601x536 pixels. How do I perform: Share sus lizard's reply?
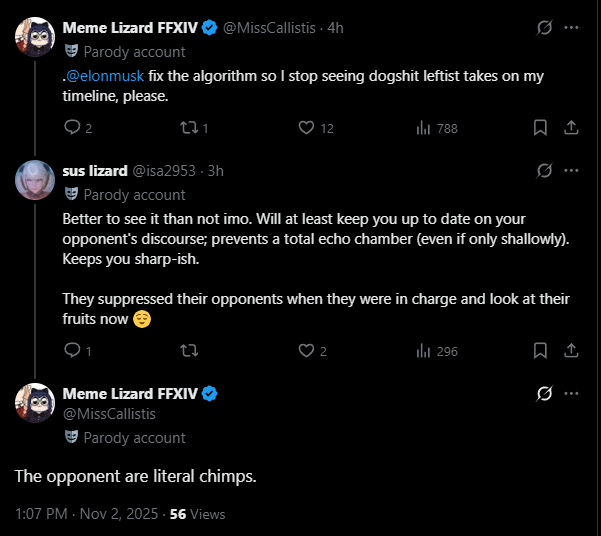[572, 350]
